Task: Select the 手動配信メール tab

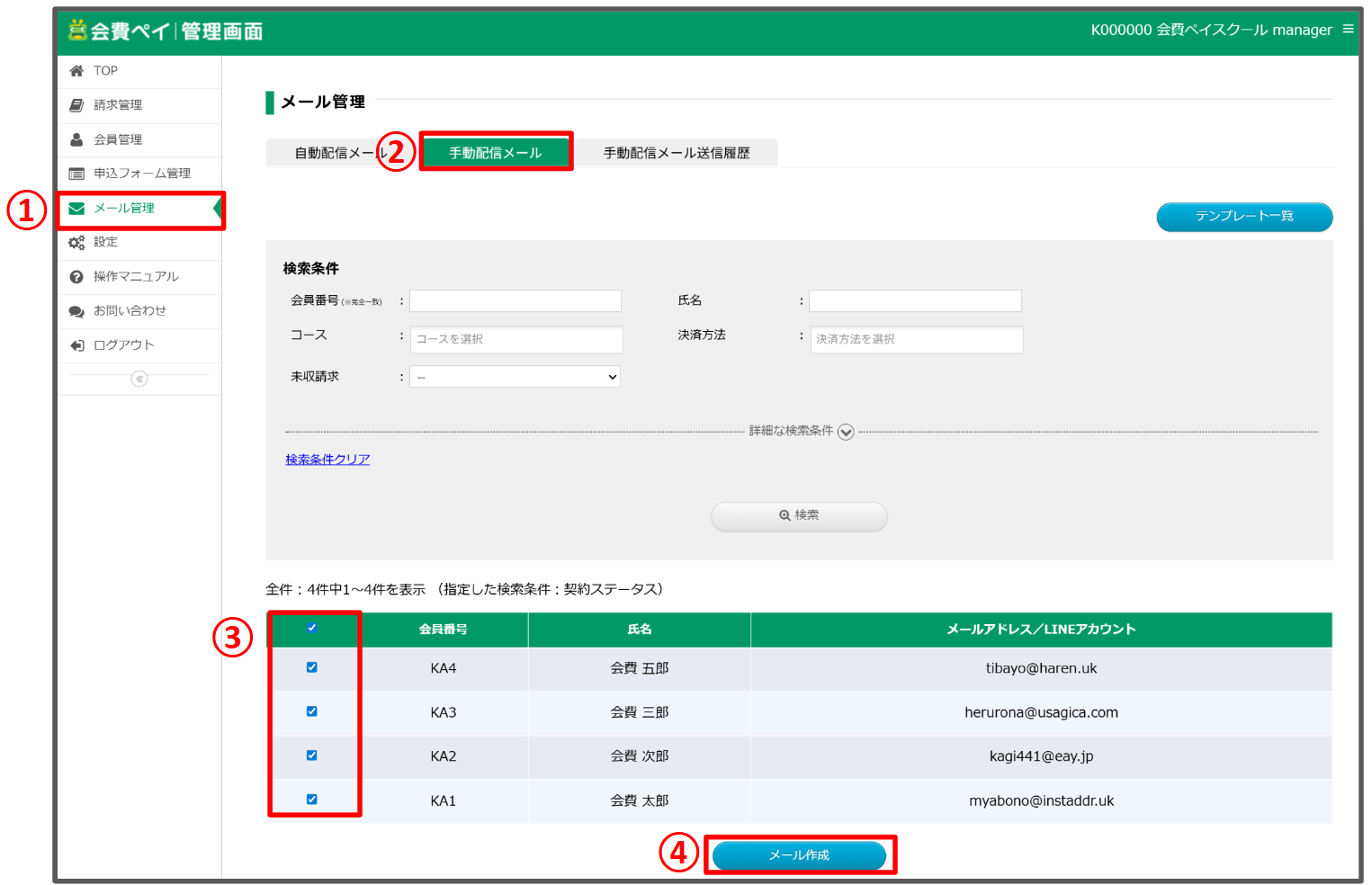Action: tap(496, 153)
